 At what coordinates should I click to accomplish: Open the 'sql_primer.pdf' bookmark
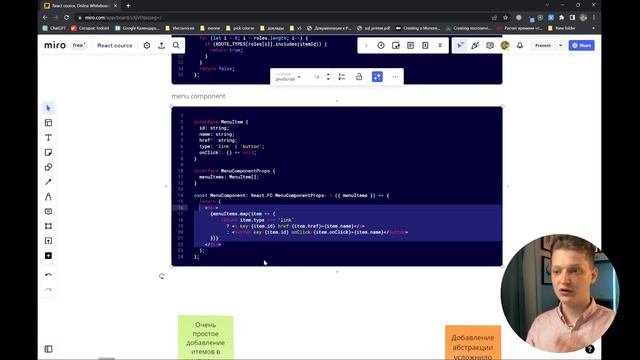coord(373,28)
